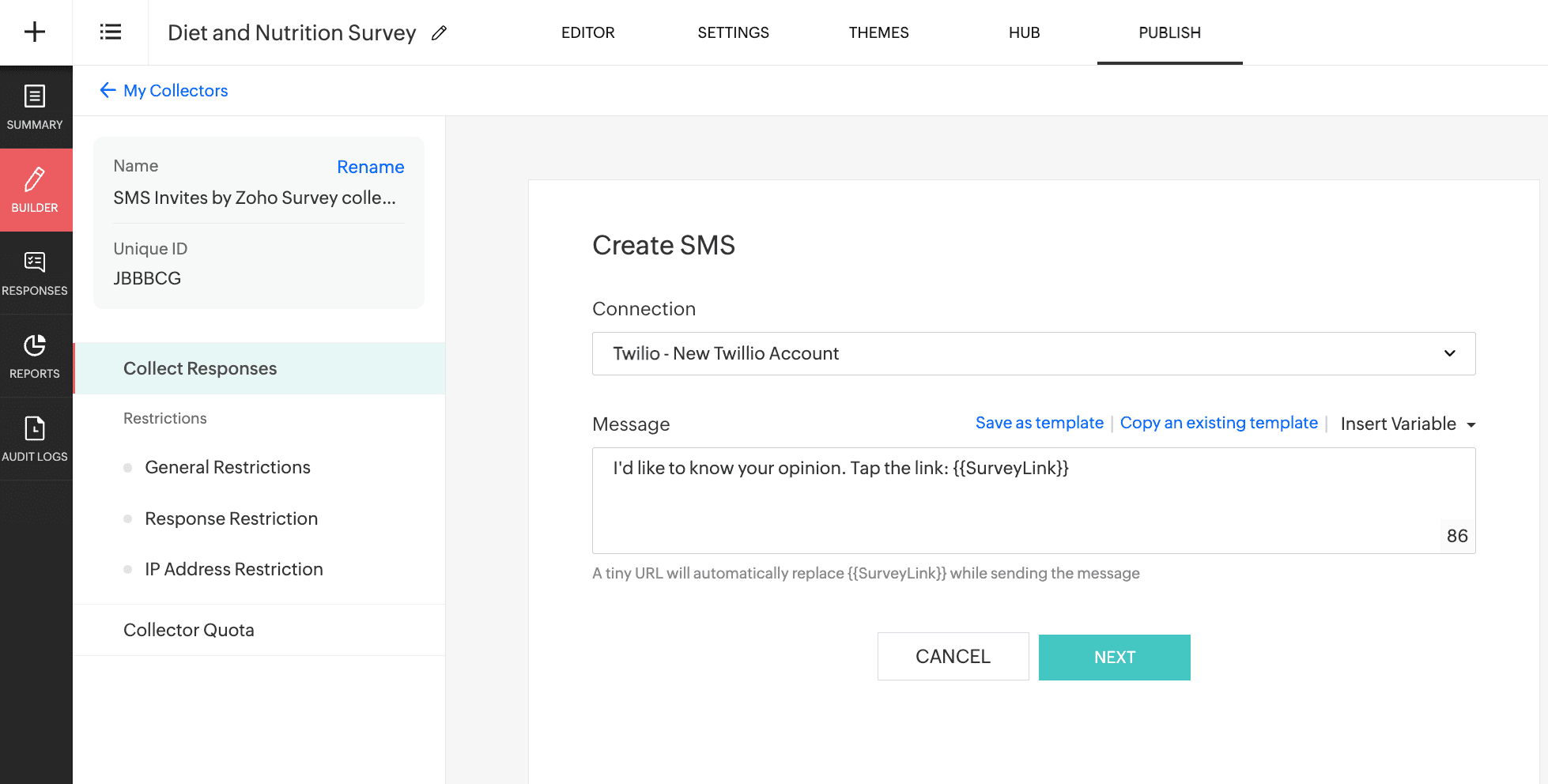Switch to the Themes tab

pyautogui.click(x=879, y=32)
